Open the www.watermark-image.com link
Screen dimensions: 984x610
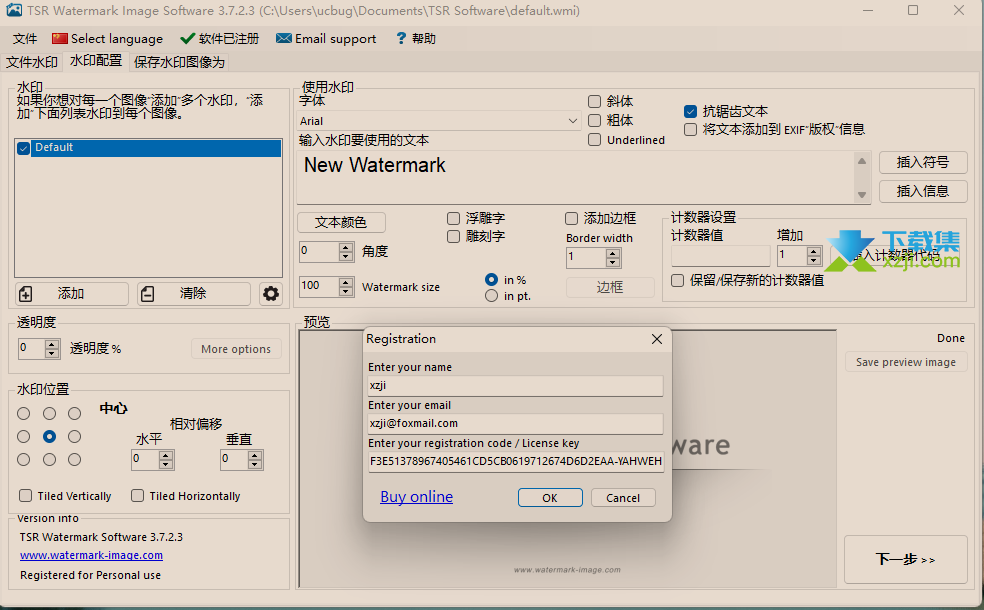(x=92, y=555)
